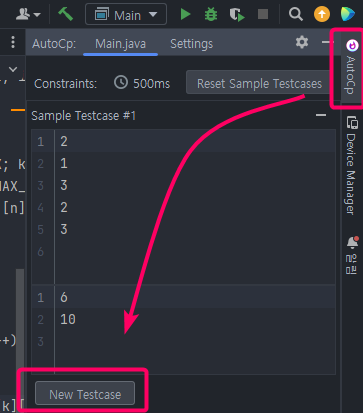Image resolution: width=363 pixels, height=413 pixels.
Task: Click the 500ms time limit constraint
Action: click(x=142, y=83)
